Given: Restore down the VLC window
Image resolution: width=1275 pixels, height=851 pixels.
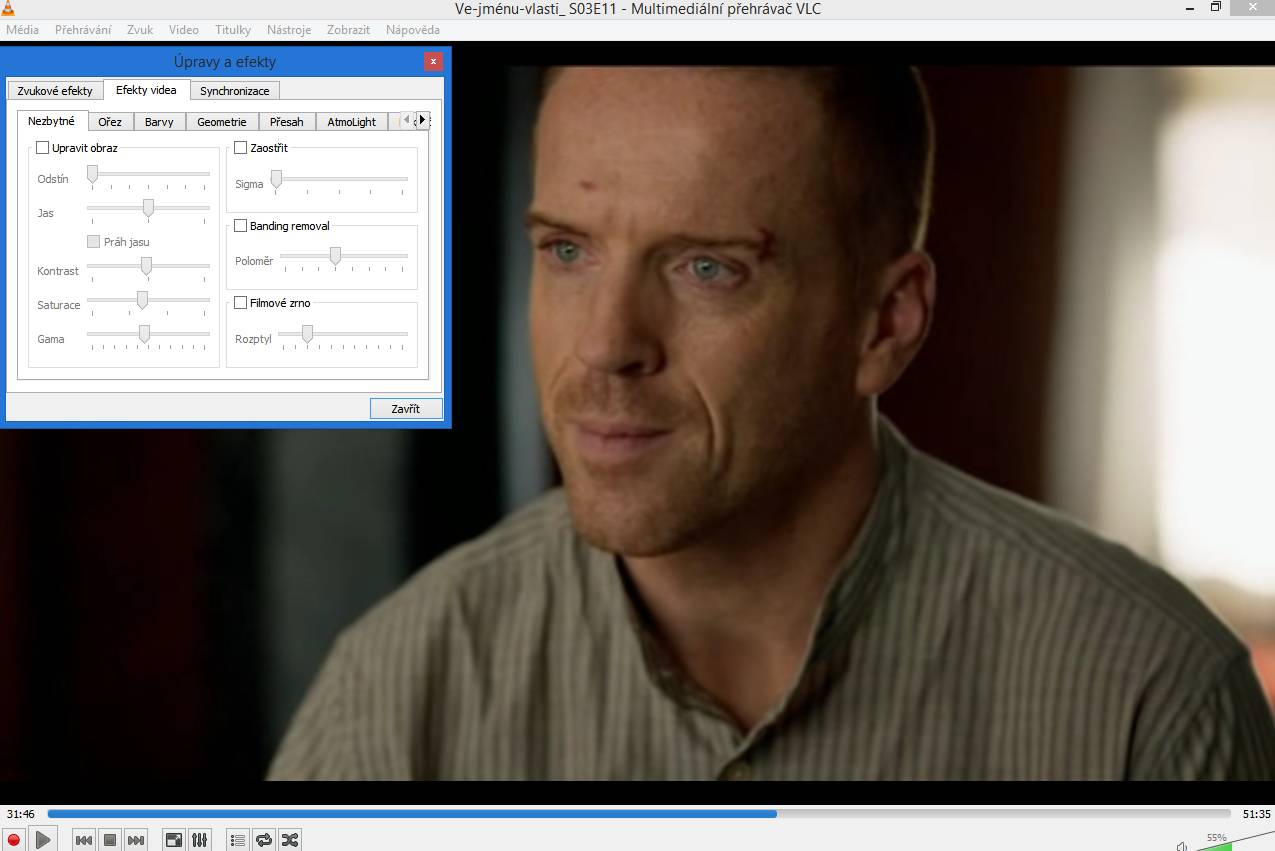Looking at the screenshot, I should coord(1216,8).
